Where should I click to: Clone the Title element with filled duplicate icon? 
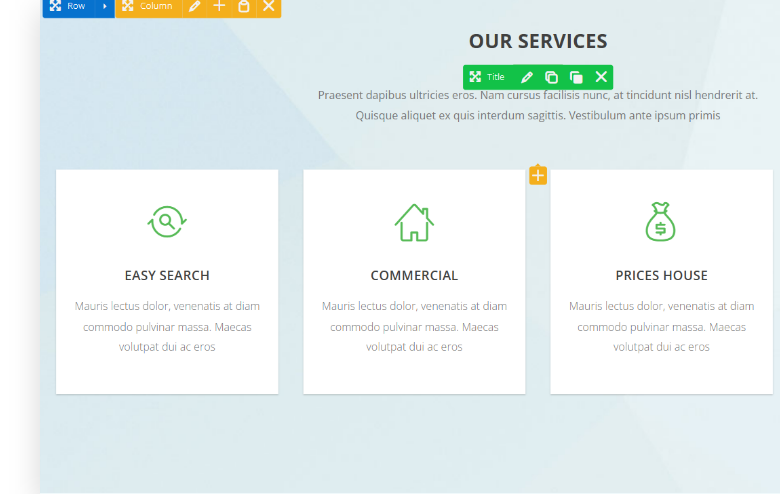576,77
